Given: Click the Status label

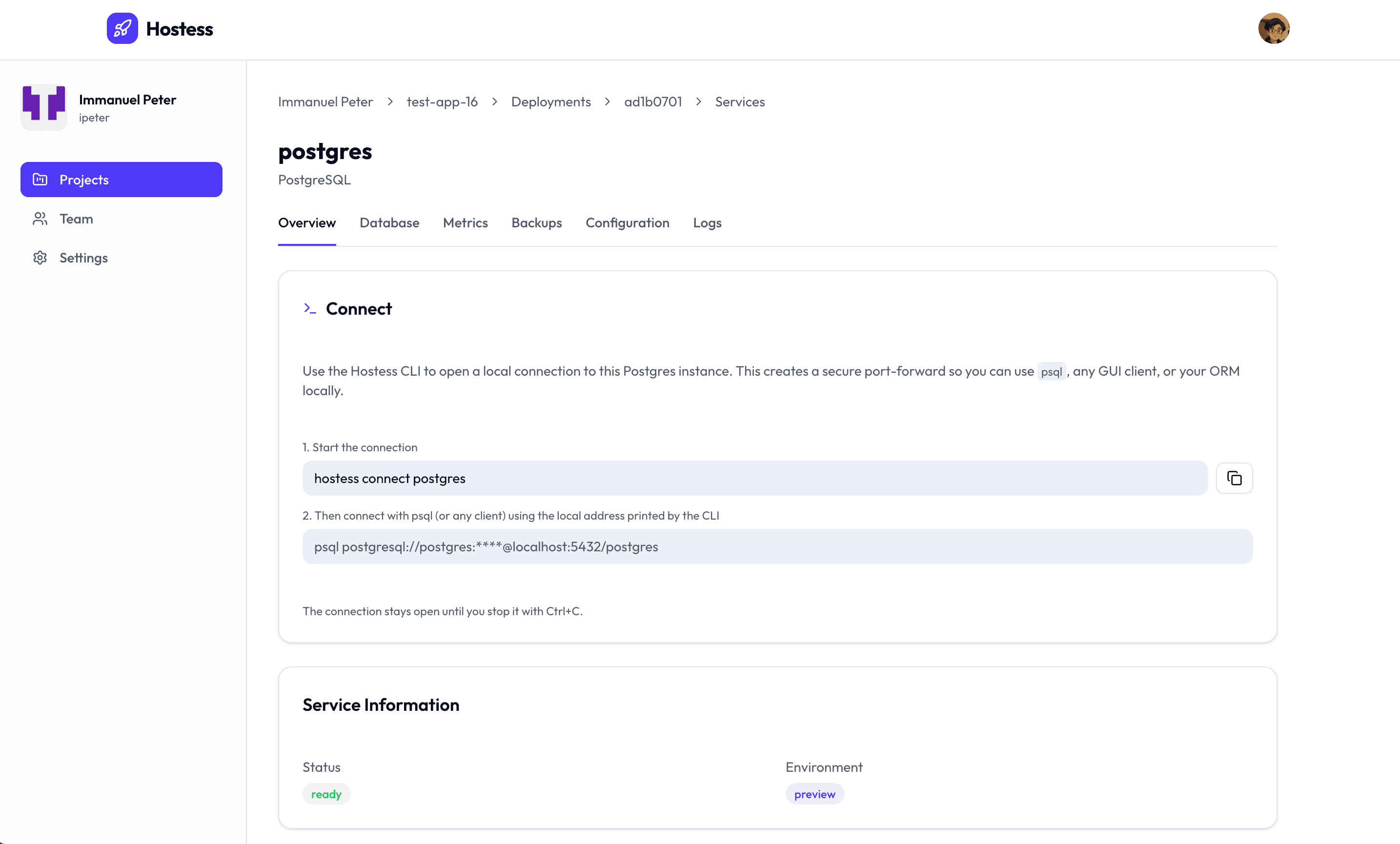Looking at the screenshot, I should [322, 767].
